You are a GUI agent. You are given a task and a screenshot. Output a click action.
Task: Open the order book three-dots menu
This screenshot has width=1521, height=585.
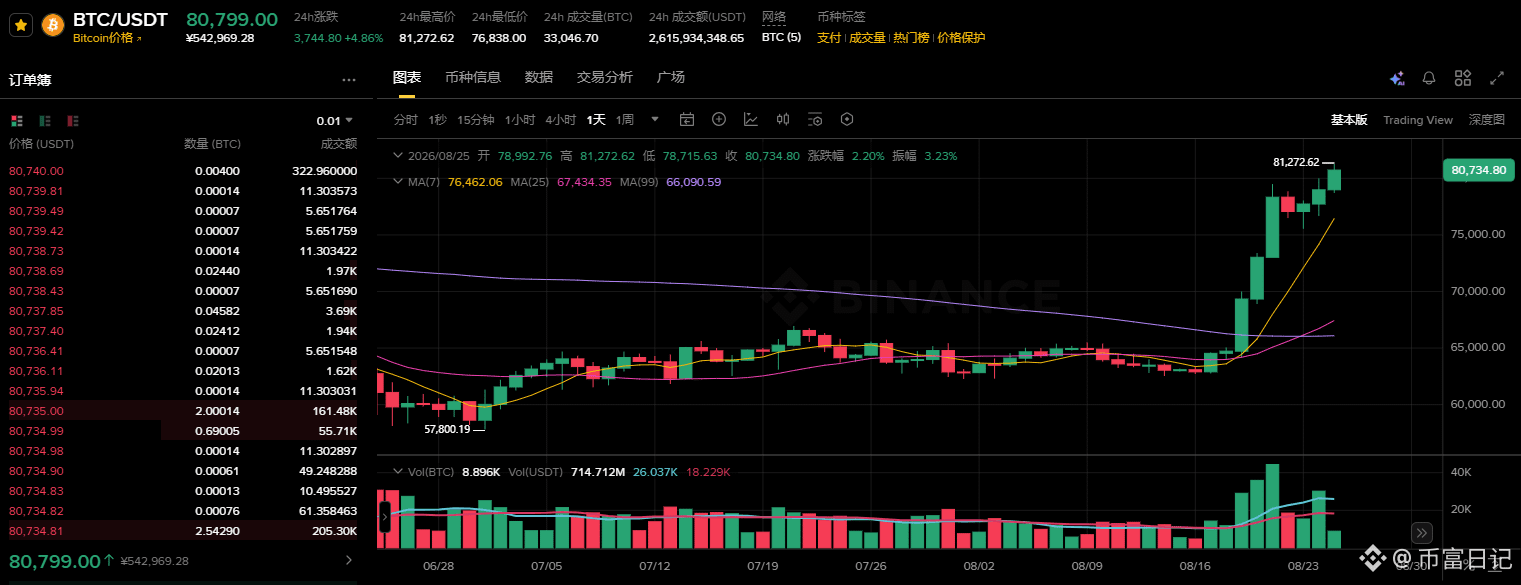[x=349, y=80]
